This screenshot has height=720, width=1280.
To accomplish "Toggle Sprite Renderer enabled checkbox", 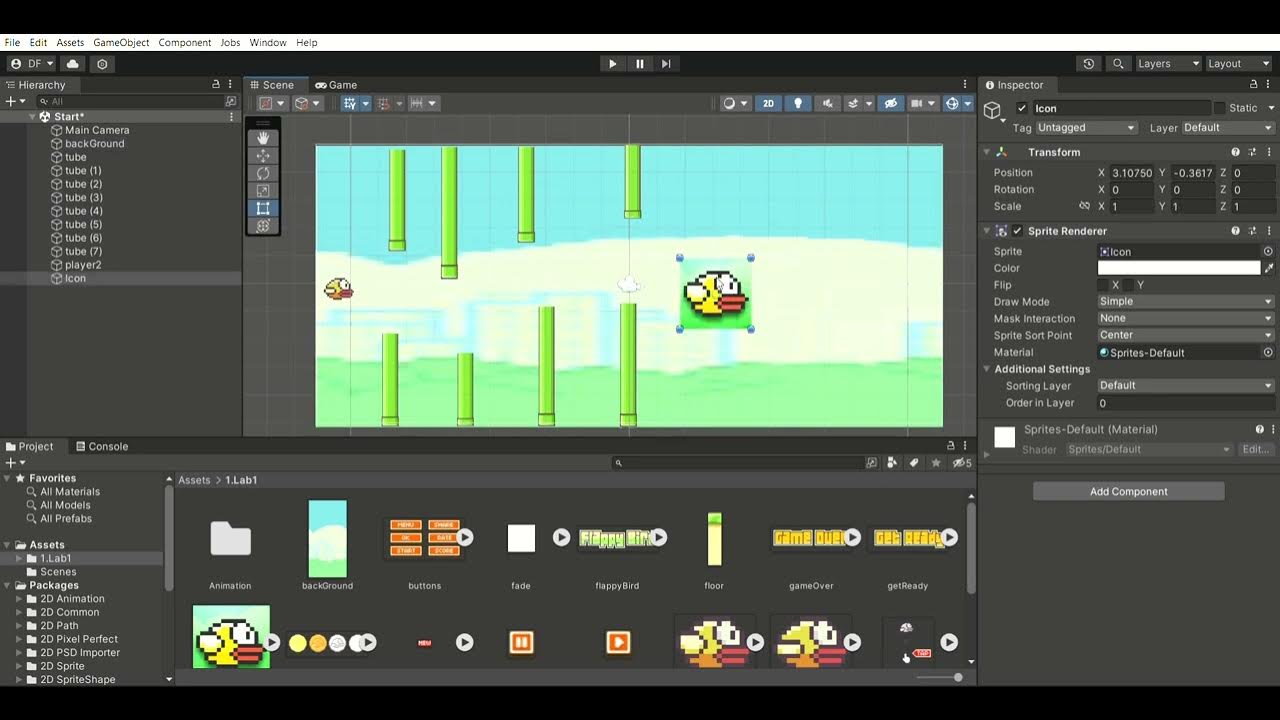I will (1017, 231).
